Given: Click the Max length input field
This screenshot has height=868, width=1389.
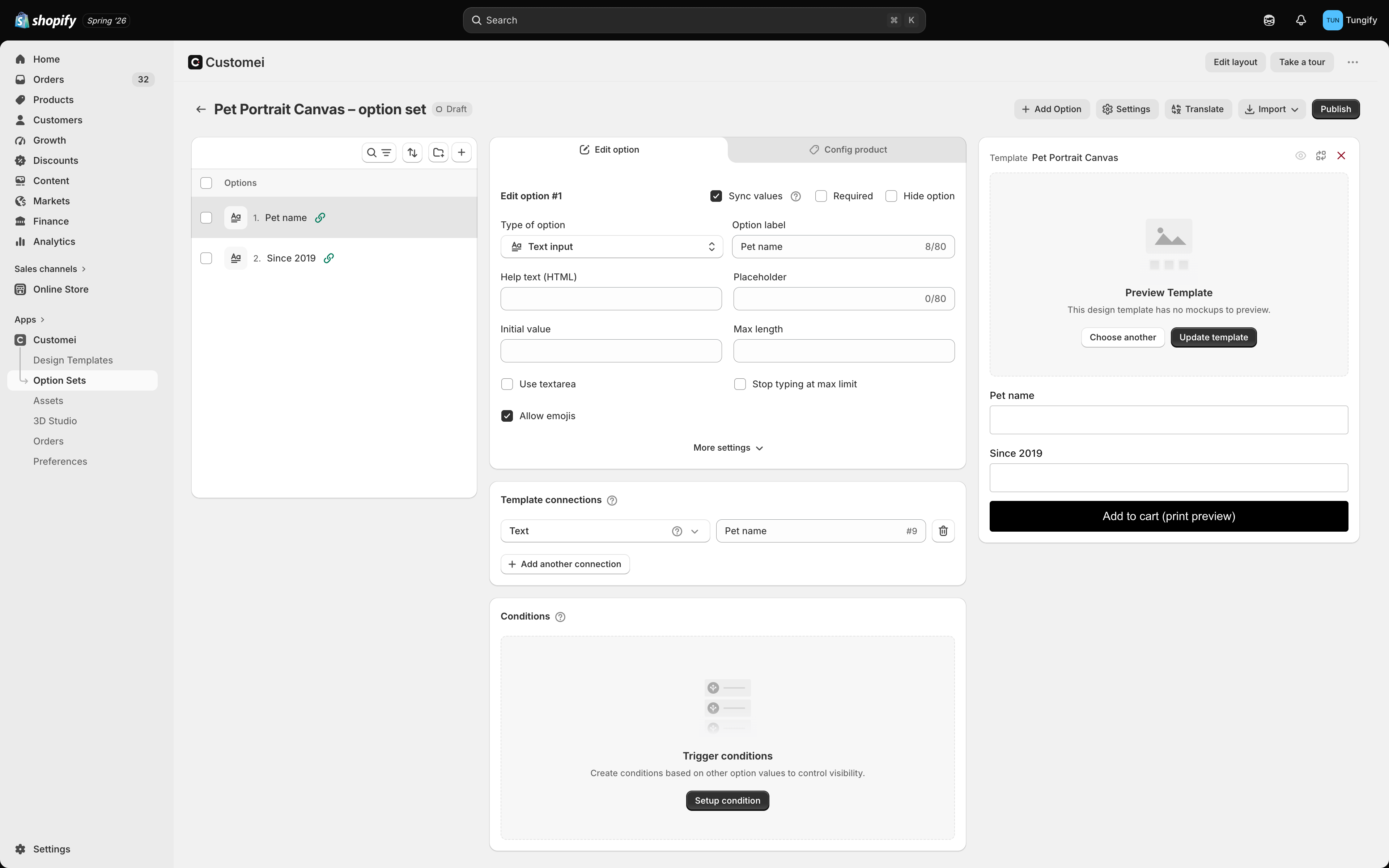Looking at the screenshot, I should click(x=844, y=351).
